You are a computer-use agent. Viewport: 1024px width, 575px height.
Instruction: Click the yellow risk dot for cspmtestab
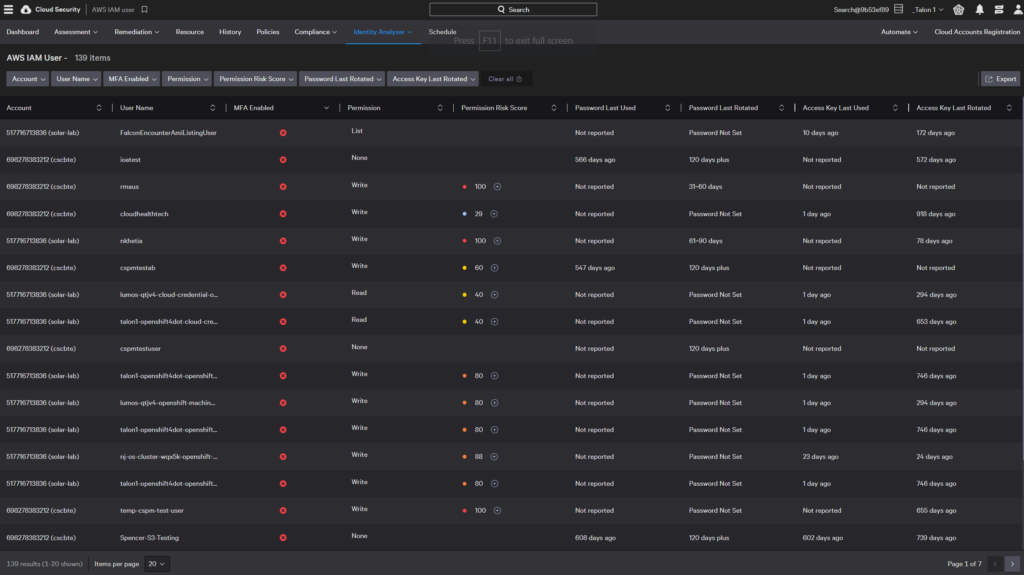464,268
